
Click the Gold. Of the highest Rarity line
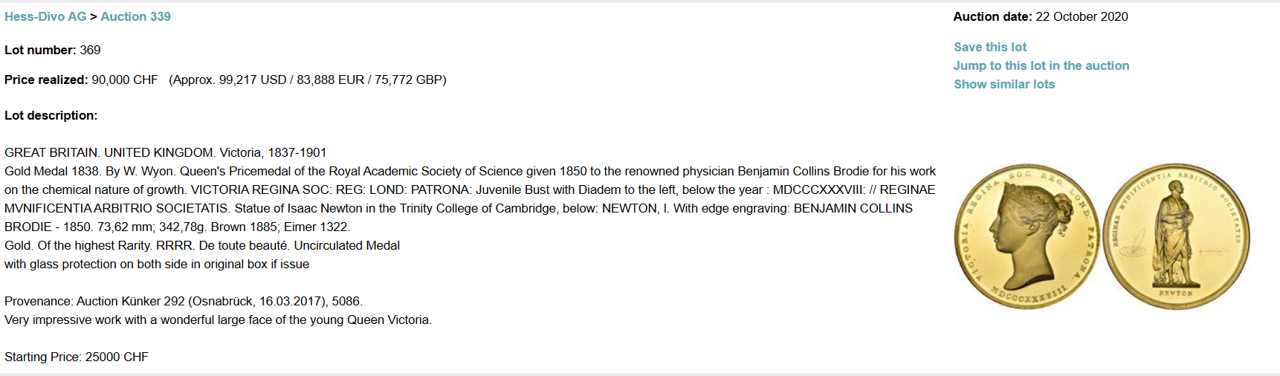pos(203,246)
